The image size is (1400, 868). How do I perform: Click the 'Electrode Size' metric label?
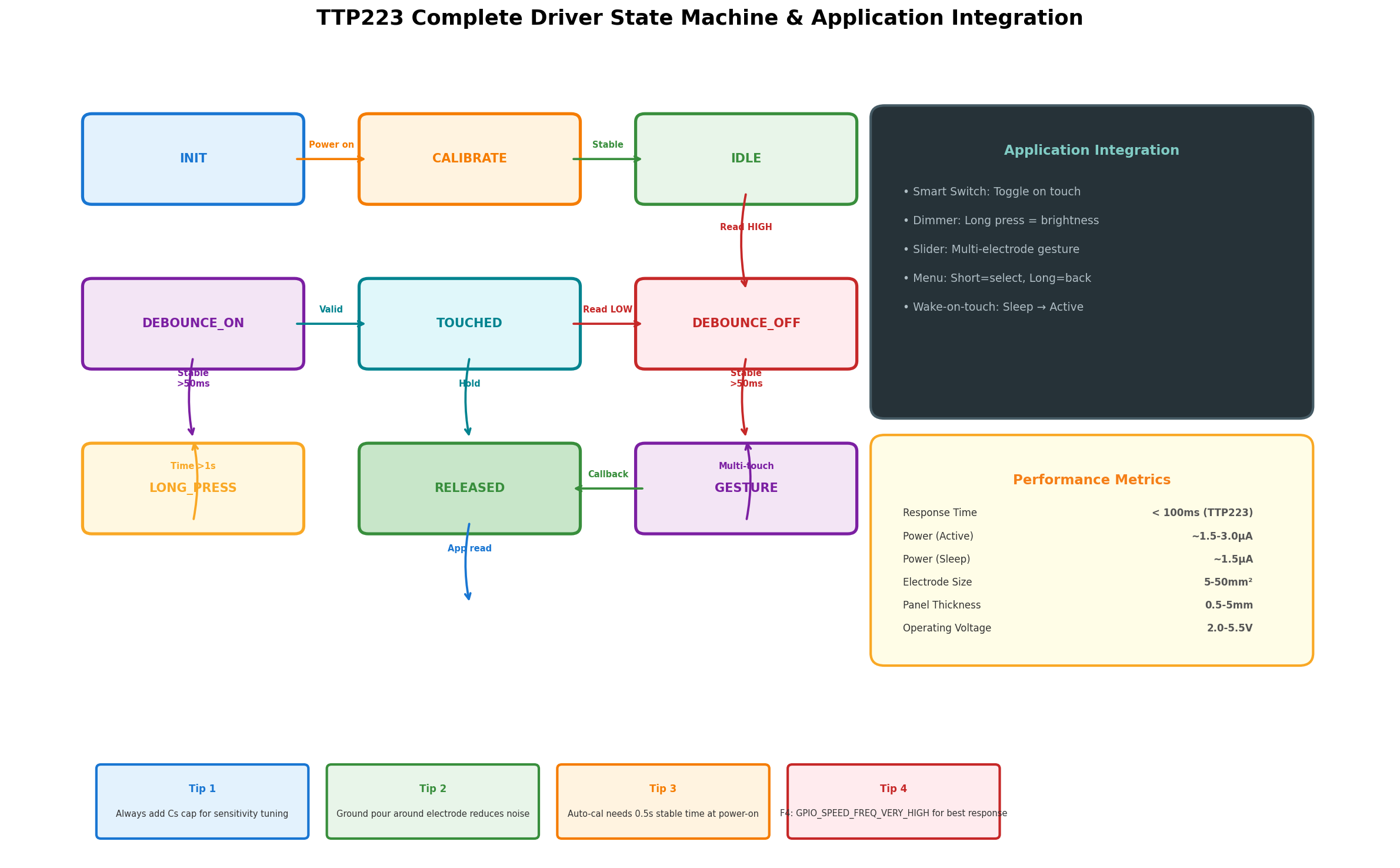(937, 582)
